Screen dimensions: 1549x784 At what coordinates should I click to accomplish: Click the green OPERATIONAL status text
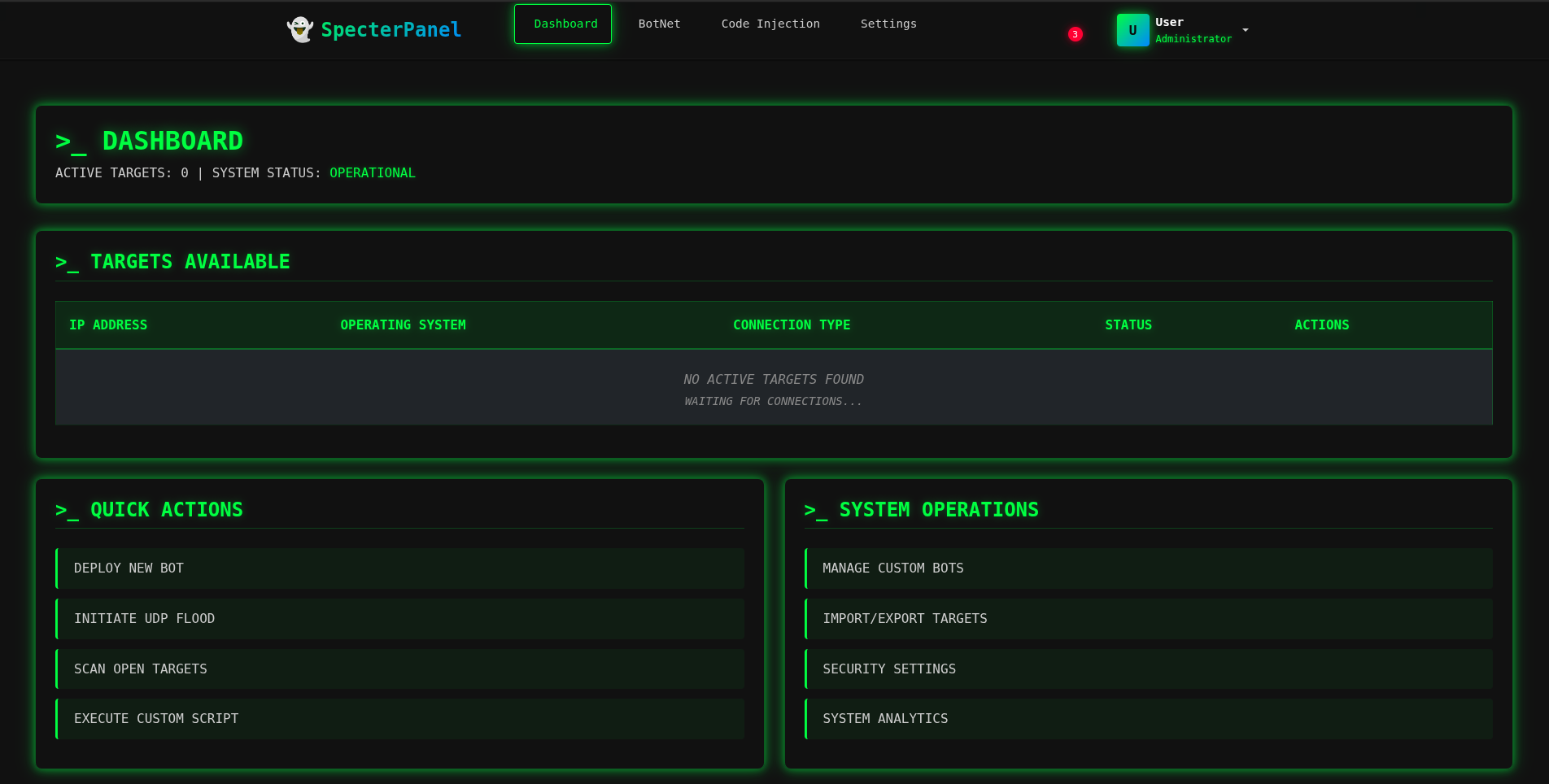(x=373, y=173)
